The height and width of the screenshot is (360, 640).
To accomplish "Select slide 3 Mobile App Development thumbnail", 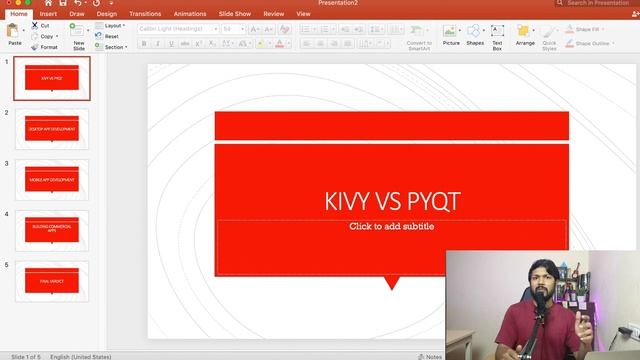I will [52, 180].
